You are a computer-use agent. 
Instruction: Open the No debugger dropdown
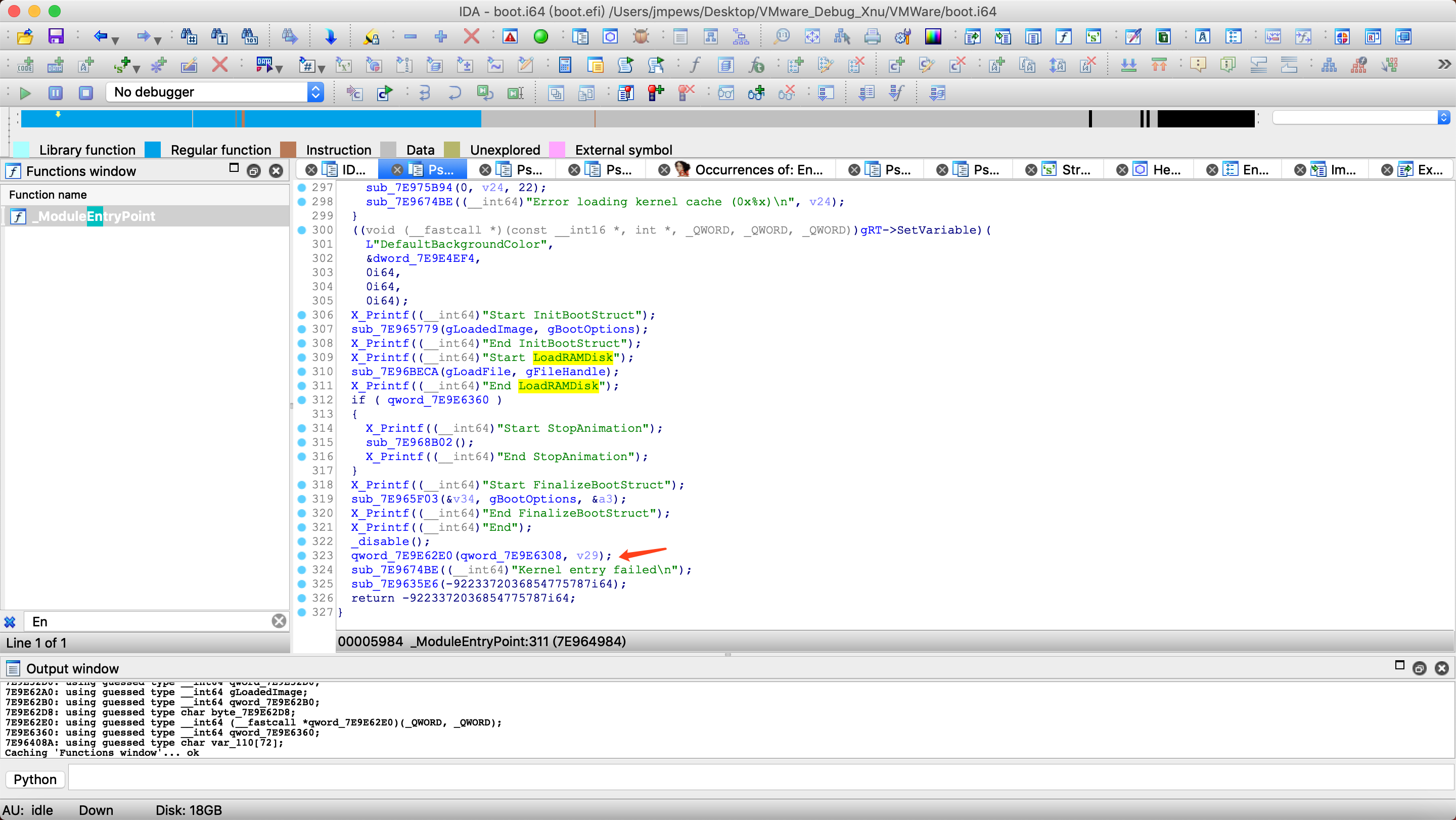pyautogui.click(x=315, y=92)
